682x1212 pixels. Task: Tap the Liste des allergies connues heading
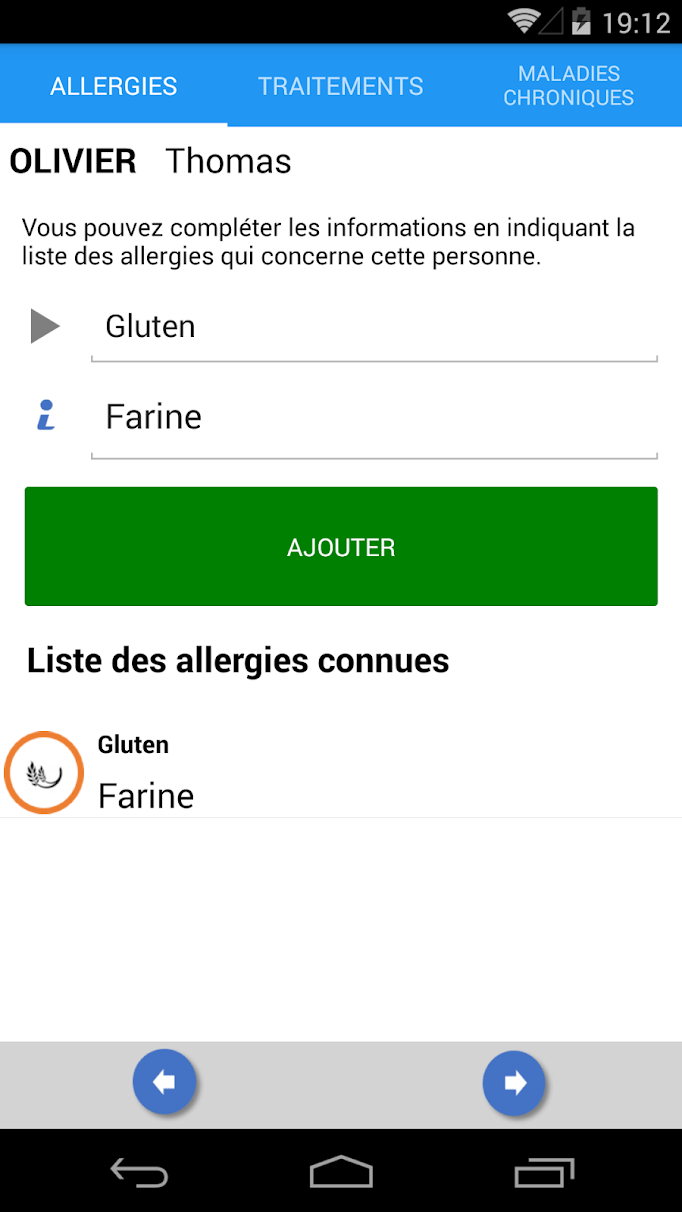[238, 660]
